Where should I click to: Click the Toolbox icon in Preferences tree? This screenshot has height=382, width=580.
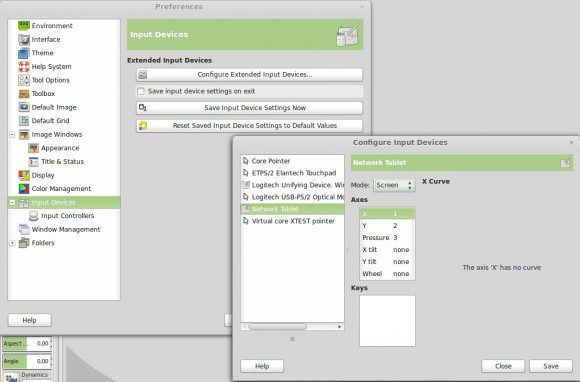pyautogui.click(x=24, y=94)
